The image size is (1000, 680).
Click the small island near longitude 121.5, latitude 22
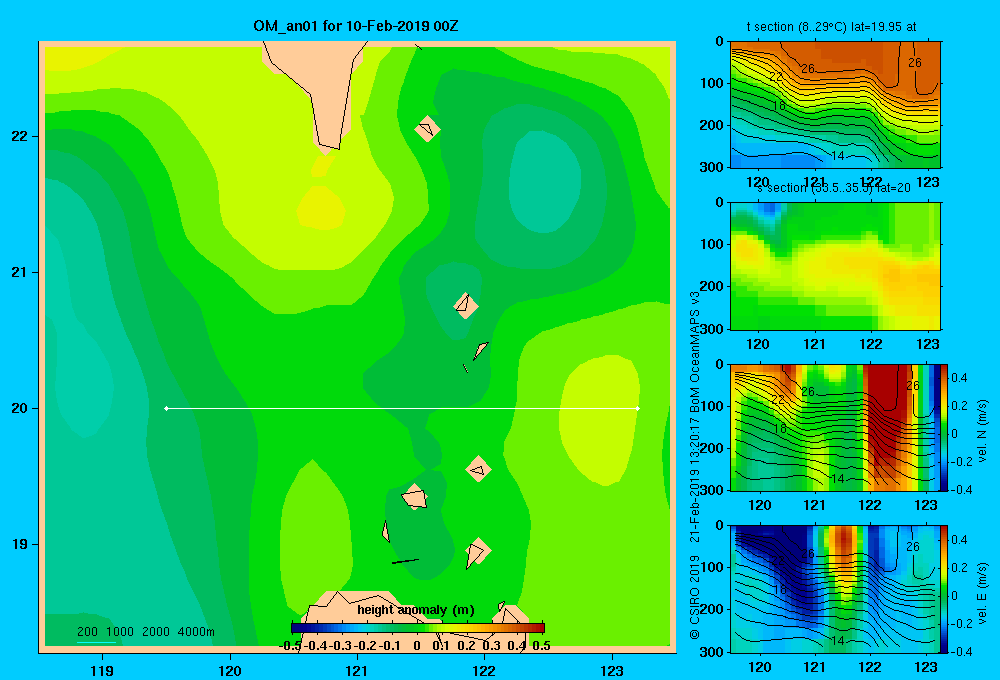pos(427,128)
